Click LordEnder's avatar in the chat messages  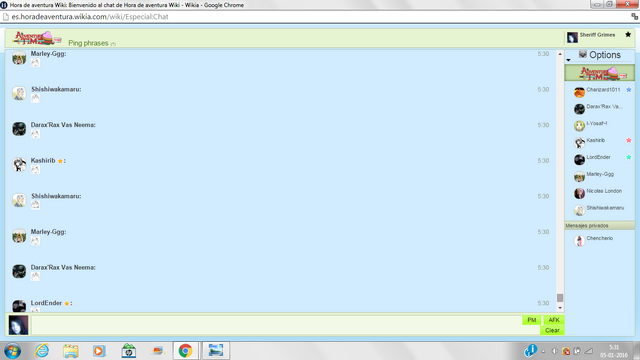pos(19,306)
